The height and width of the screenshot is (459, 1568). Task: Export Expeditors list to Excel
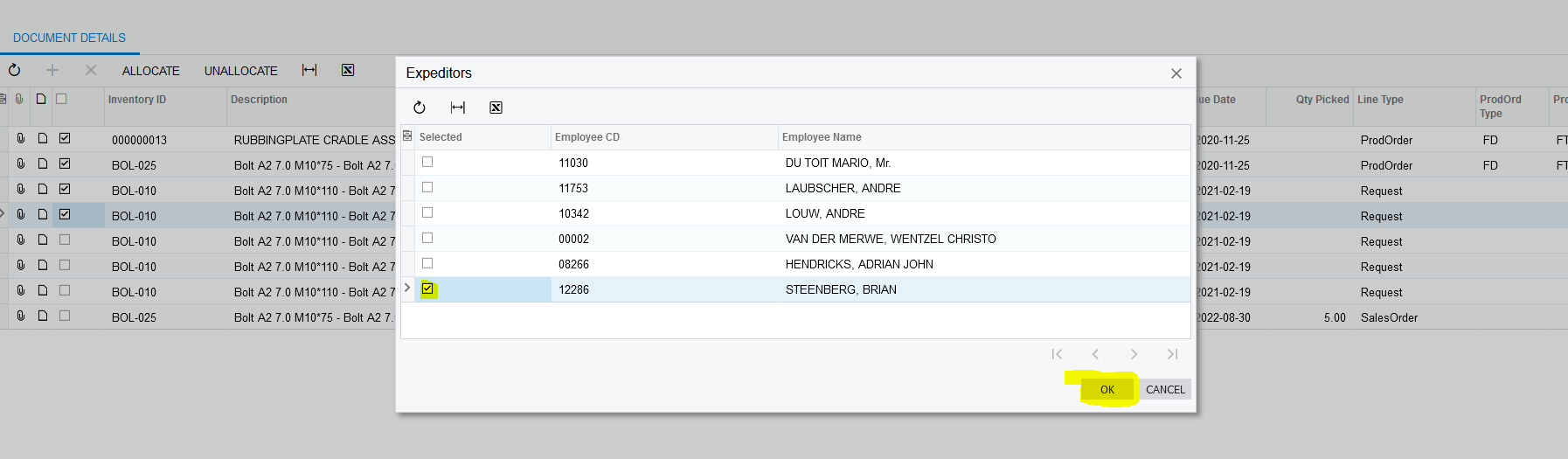(x=496, y=108)
